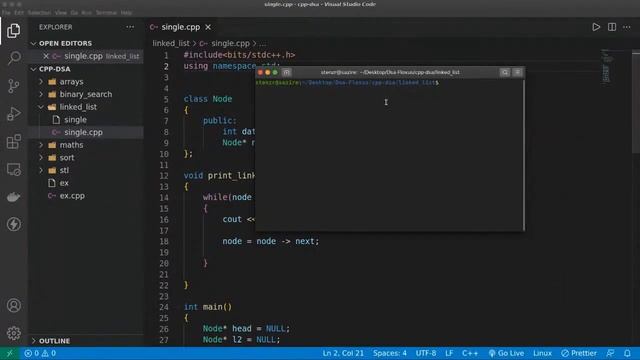Show errors and warnings count in status bar

click(x=40, y=353)
